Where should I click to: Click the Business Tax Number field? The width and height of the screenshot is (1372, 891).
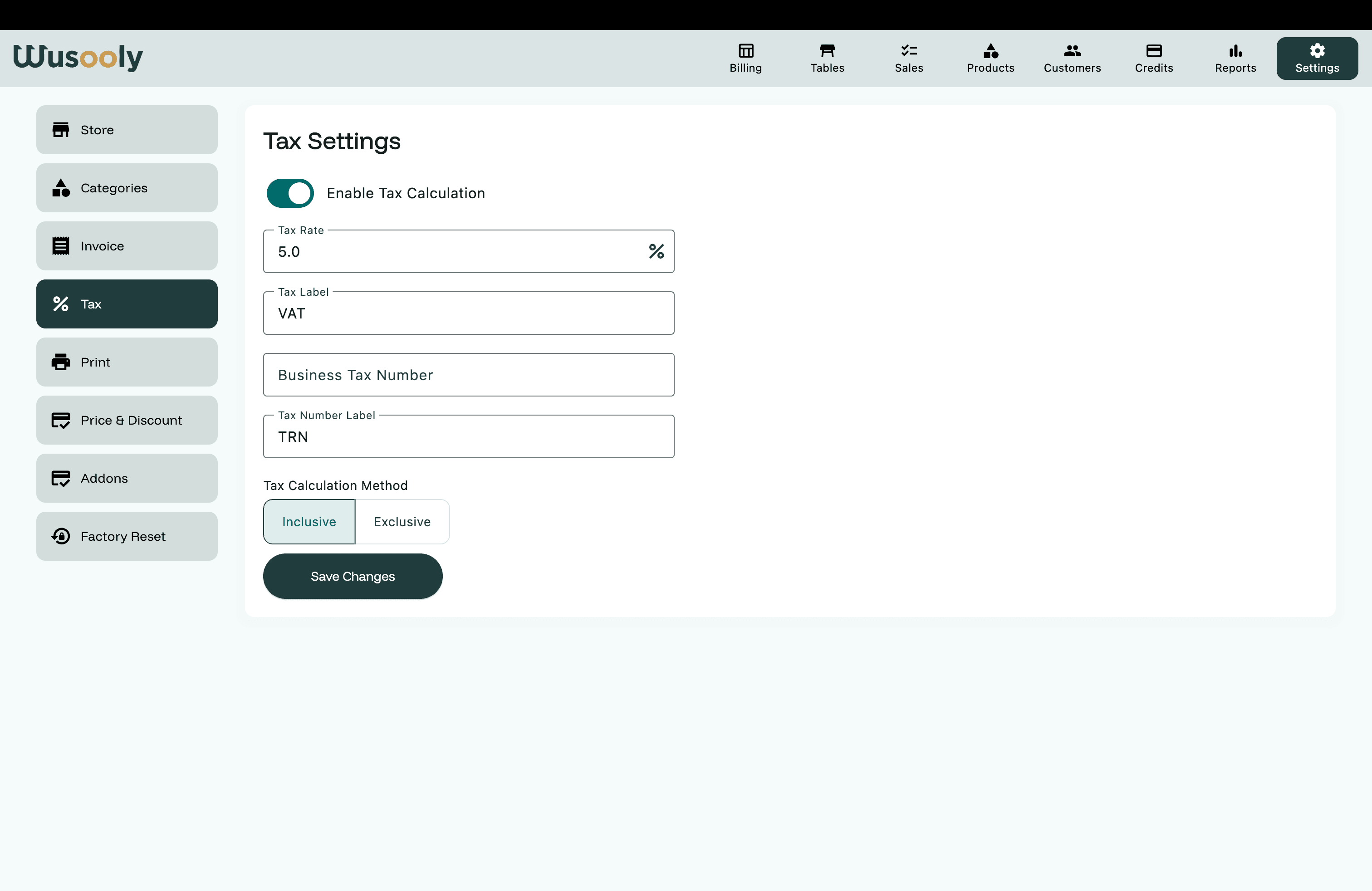pyautogui.click(x=468, y=375)
